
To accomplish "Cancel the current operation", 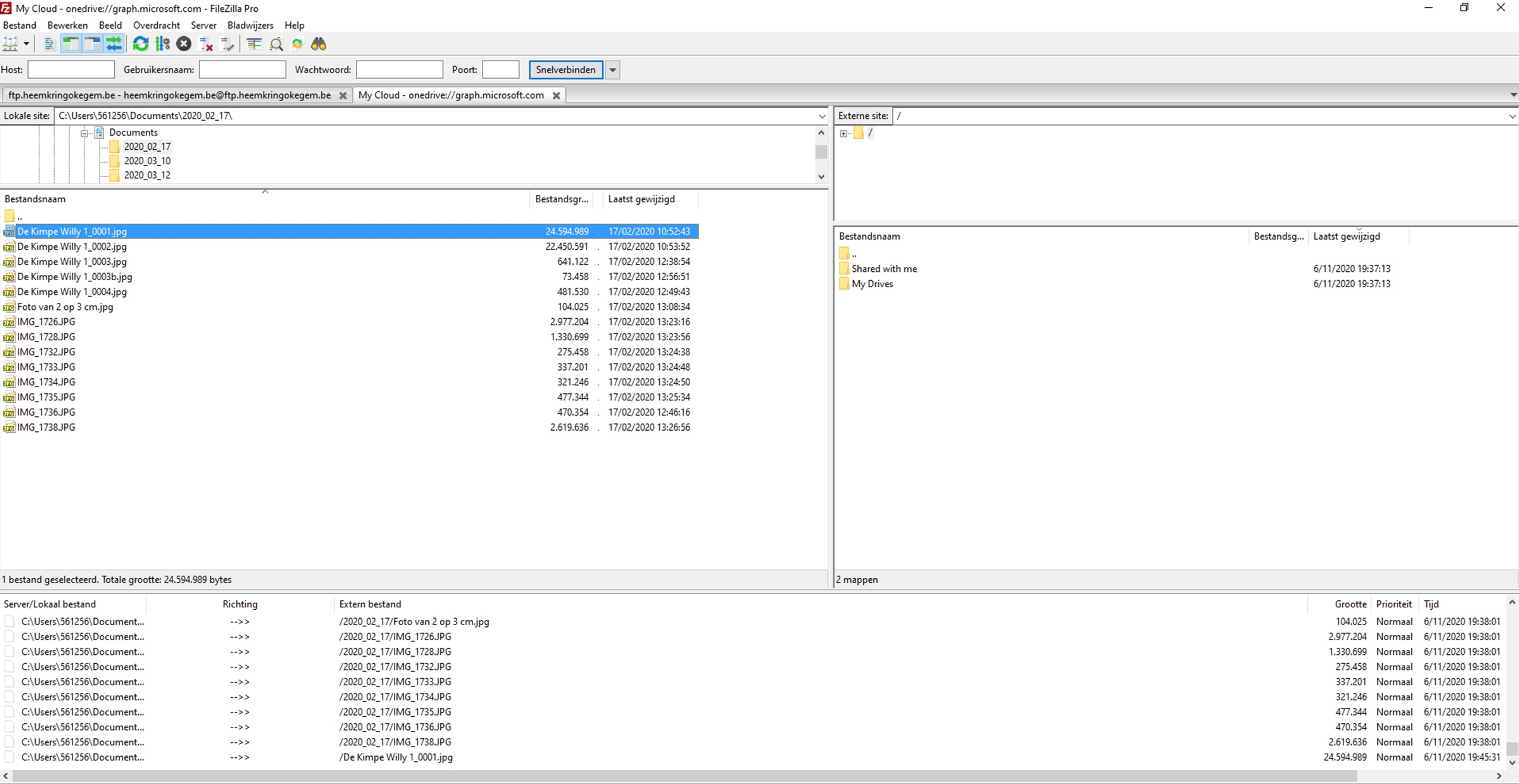I will [x=184, y=44].
